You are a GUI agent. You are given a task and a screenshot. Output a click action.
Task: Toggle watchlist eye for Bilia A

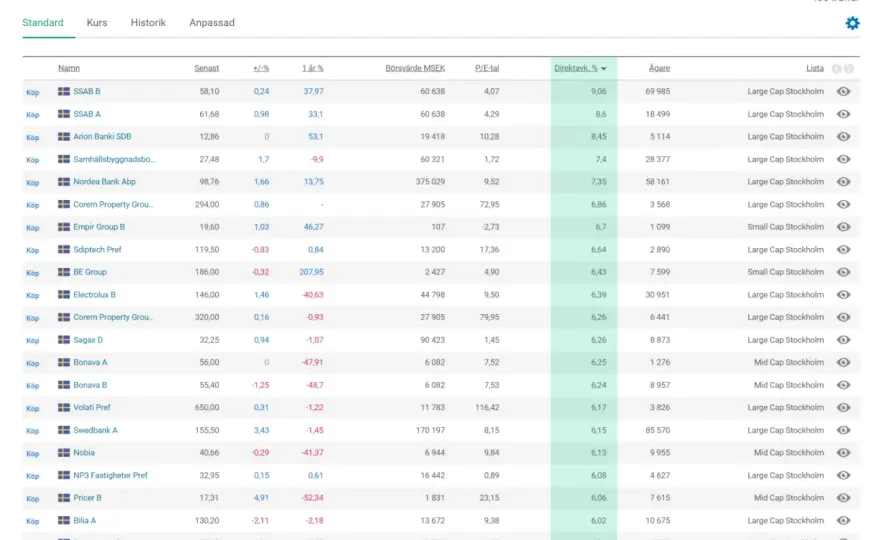(x=843, y=520)
